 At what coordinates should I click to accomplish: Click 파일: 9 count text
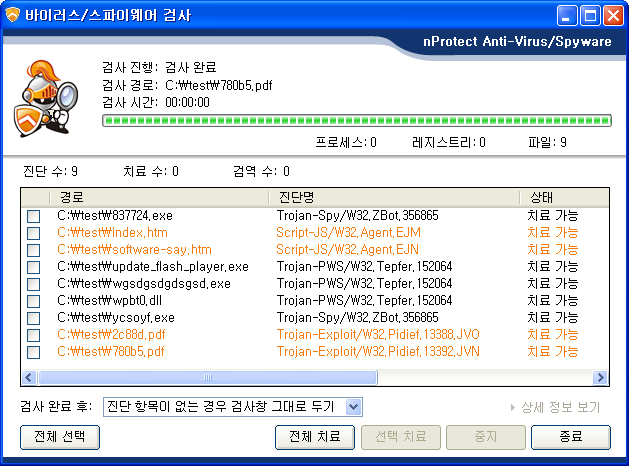(x=548, y=142)
